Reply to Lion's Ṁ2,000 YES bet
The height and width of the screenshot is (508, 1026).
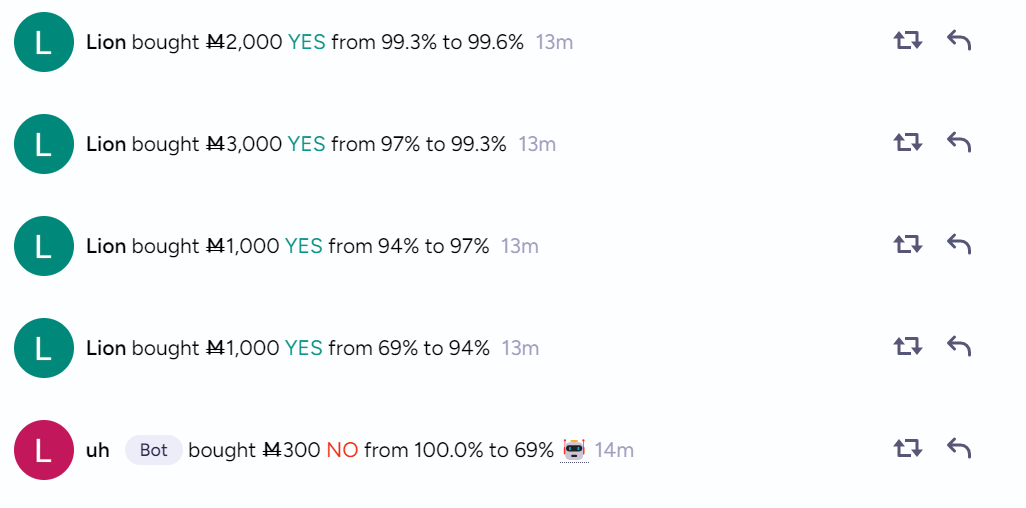959,41
